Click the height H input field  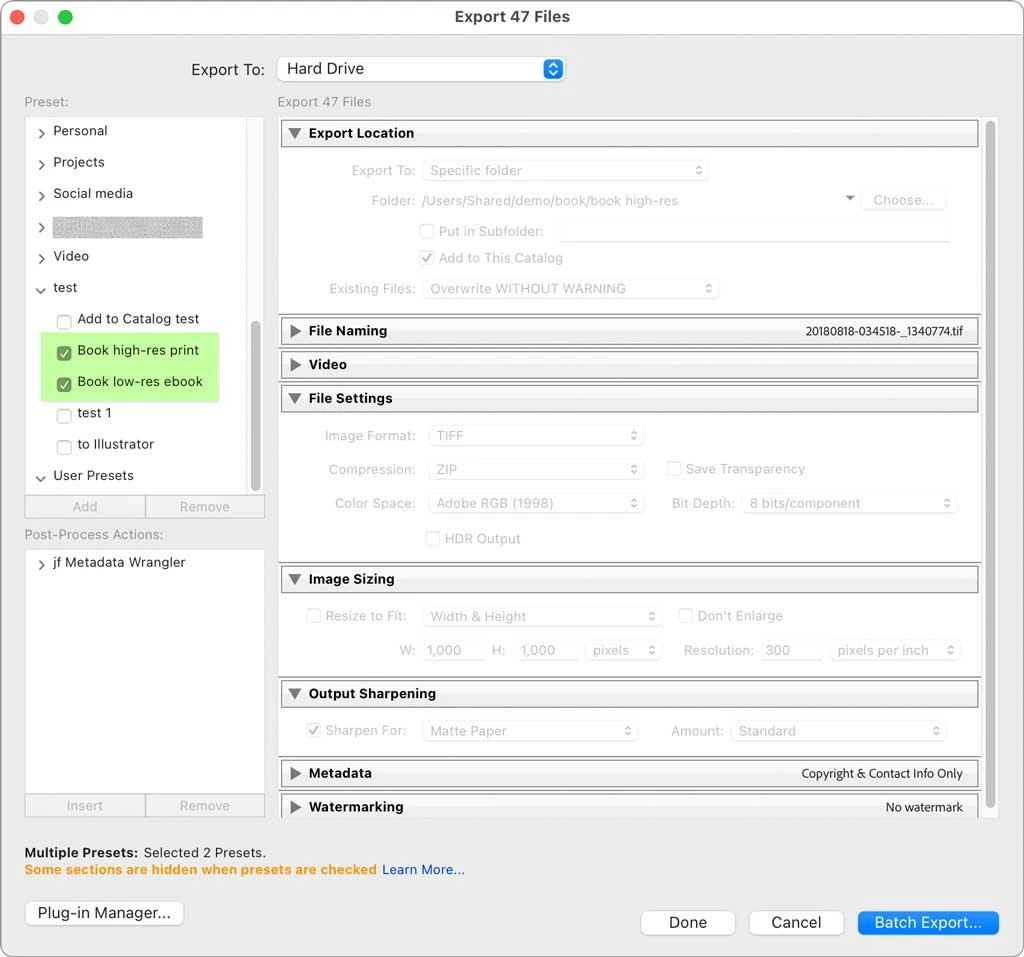click(x=547, y=651)
